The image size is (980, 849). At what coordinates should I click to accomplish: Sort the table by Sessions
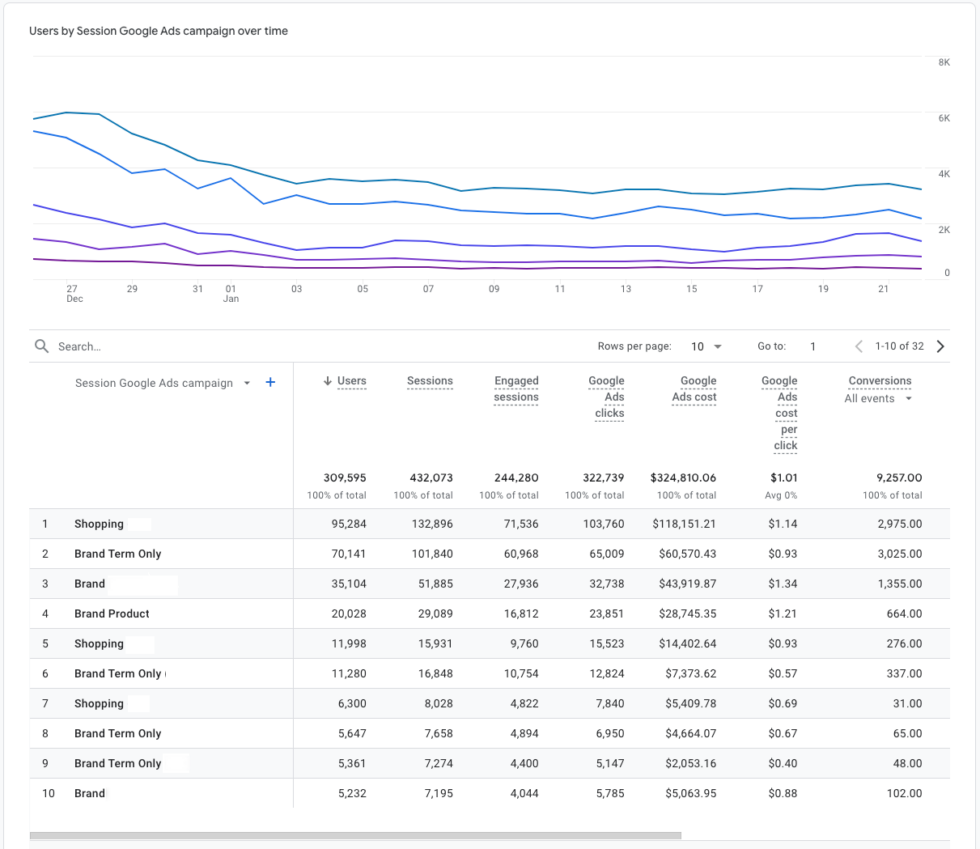coord(430,380)
